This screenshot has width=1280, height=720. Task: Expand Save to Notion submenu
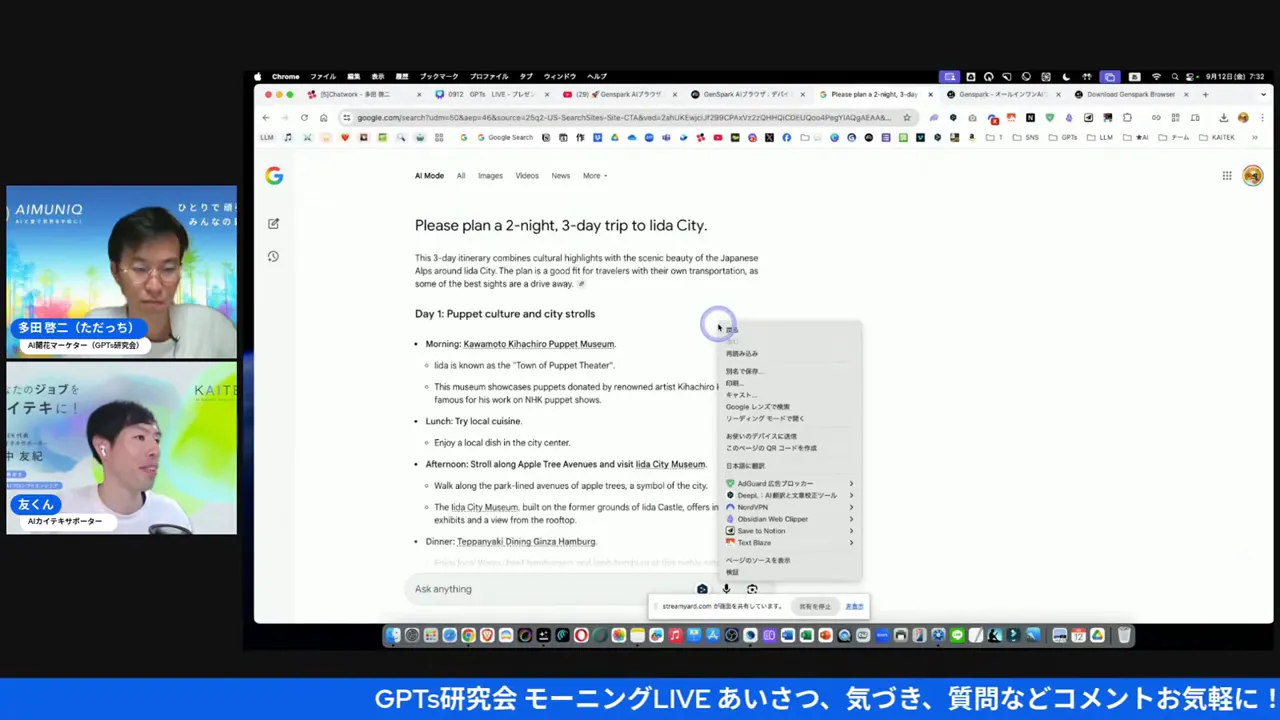790,531
